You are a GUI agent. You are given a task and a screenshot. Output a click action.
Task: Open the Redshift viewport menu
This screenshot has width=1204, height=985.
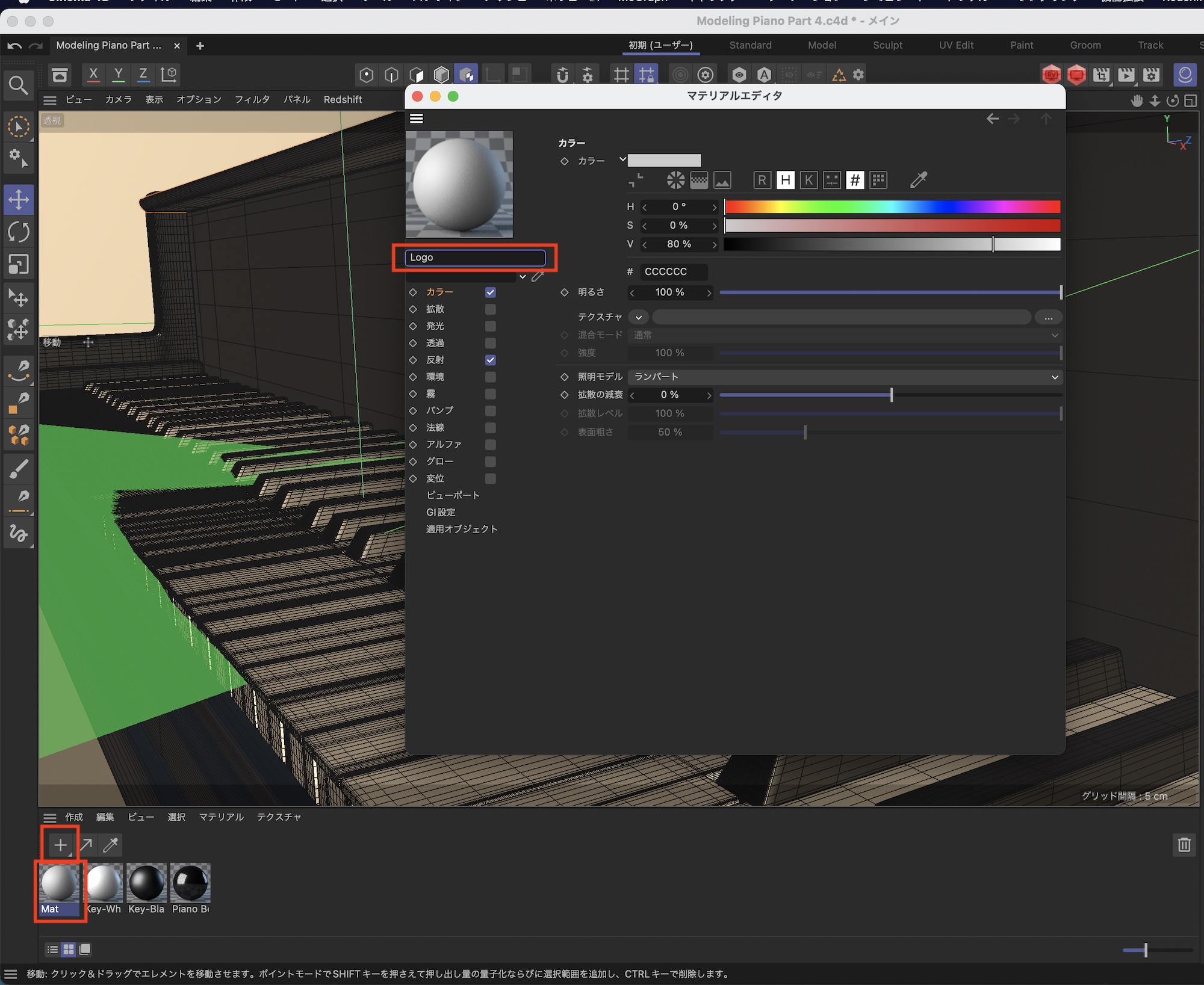pyautogui.click(x=343, y=100)
